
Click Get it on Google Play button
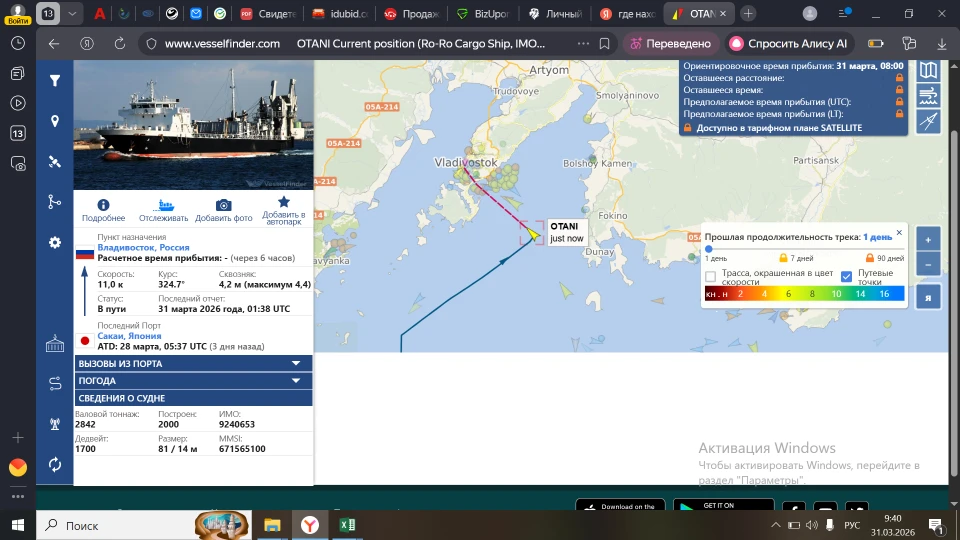pos(723,506)
